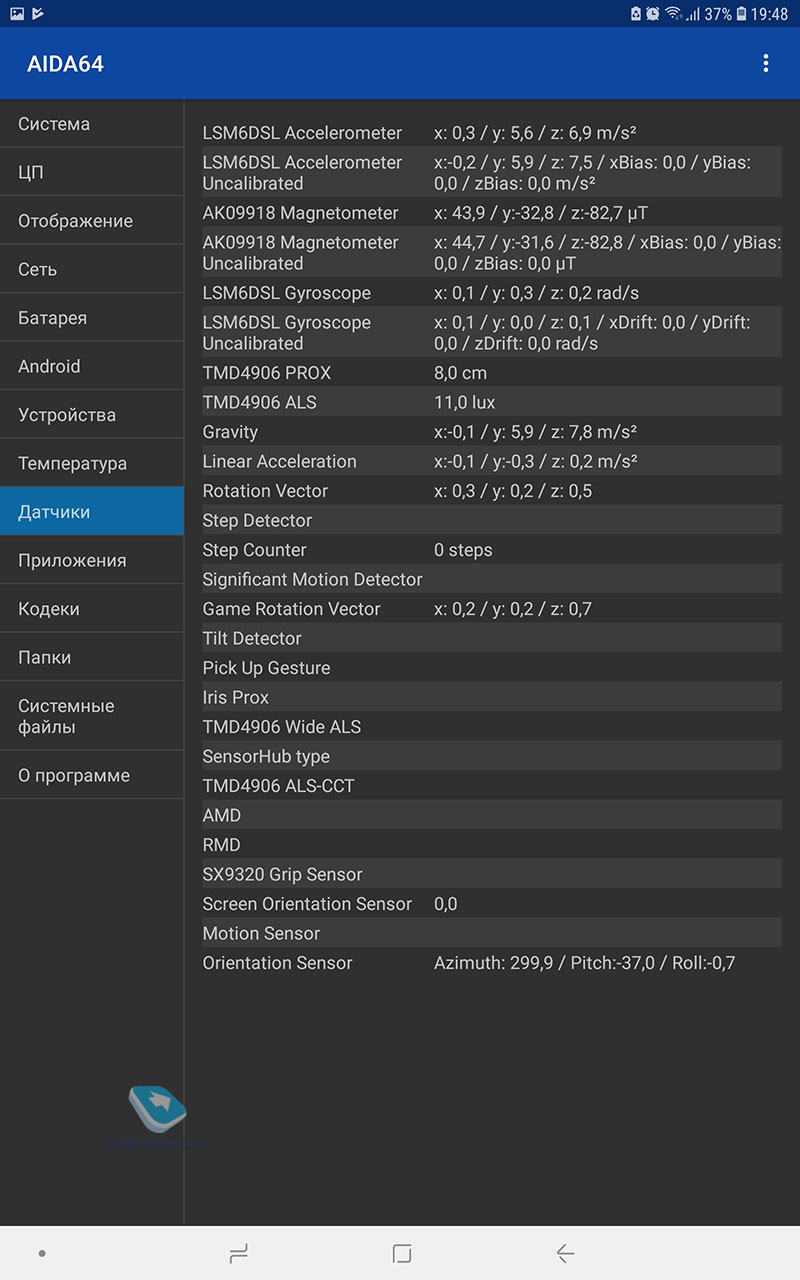The height and width of the screenshot is (1280, 800).
Task: Select the Батарея menu item
Action: pos(92,318)
